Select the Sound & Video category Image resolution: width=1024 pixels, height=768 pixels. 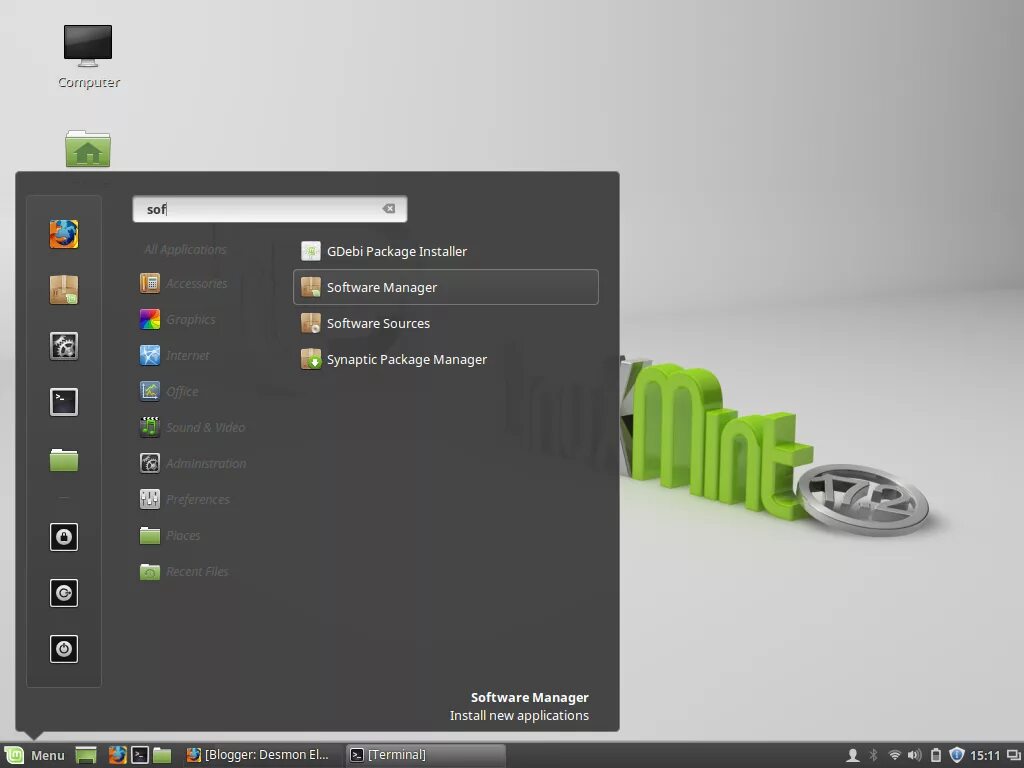coord(193,427)
